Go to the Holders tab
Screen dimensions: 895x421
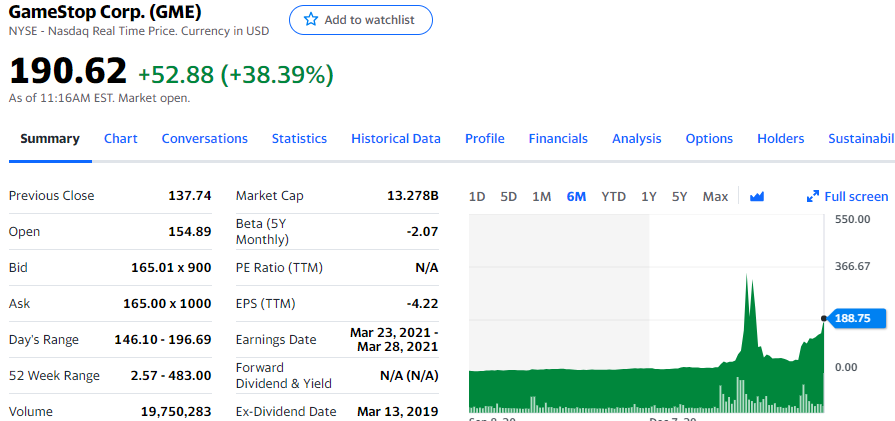tap(780, 139)
